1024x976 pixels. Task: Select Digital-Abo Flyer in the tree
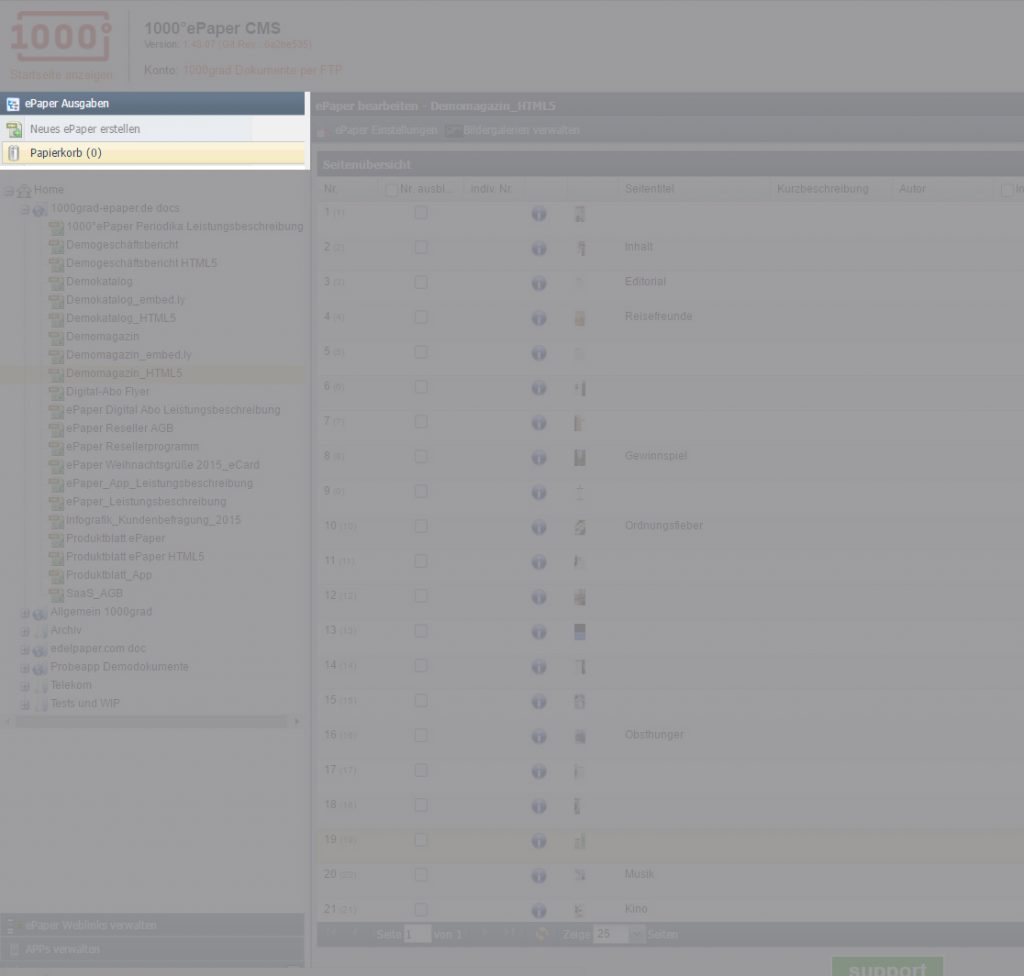tap(108, 391)
